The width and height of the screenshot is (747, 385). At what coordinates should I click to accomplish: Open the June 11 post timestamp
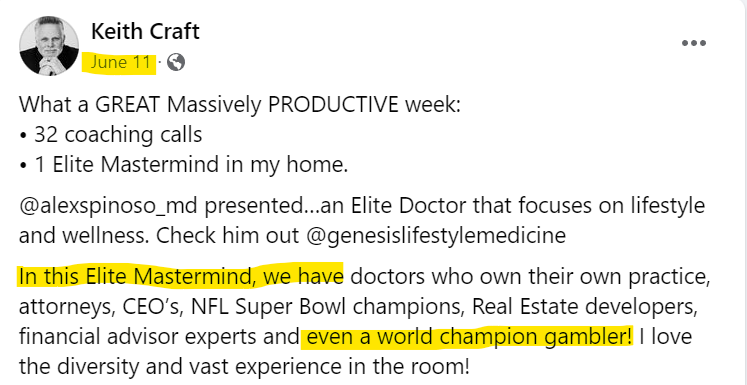(x=121, y=62)
